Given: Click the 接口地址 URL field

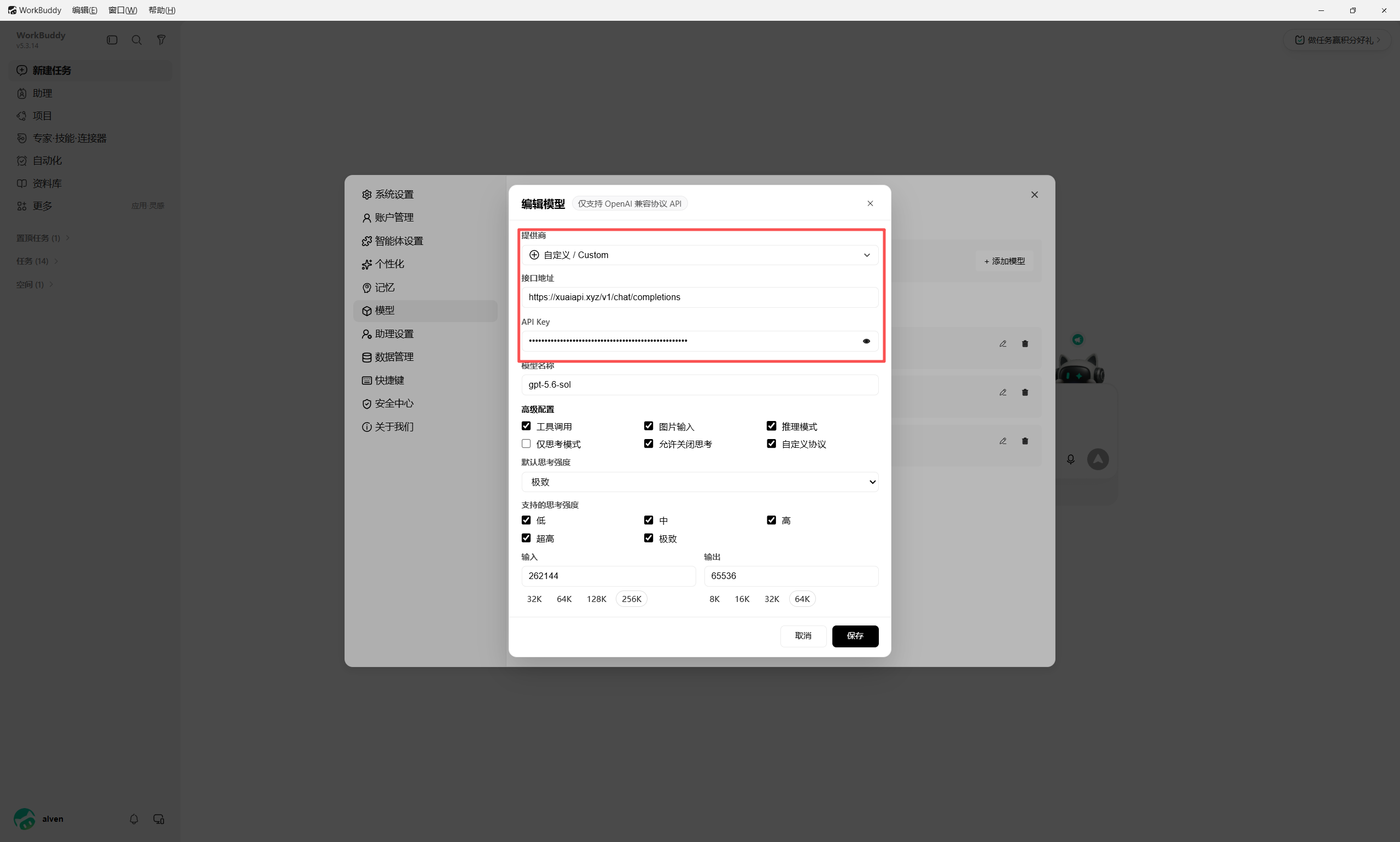Looking at the screenshot, I should (699, 297).
